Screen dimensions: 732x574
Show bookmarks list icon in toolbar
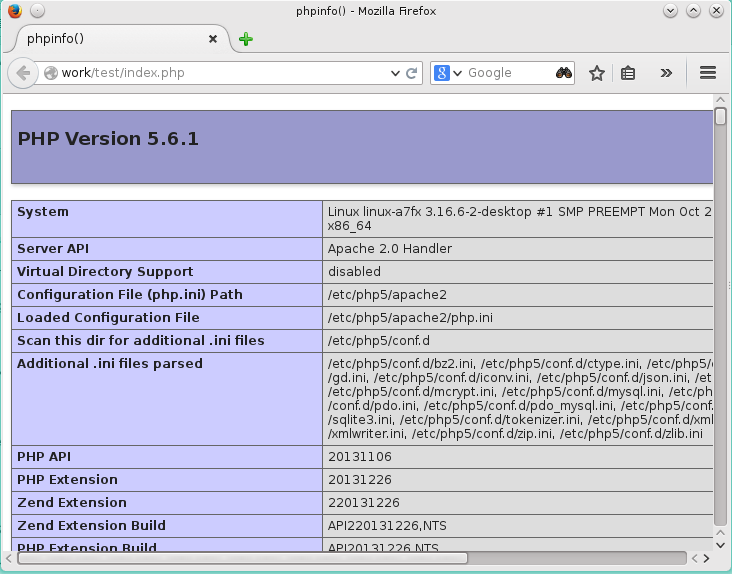[x=628, y=73]
